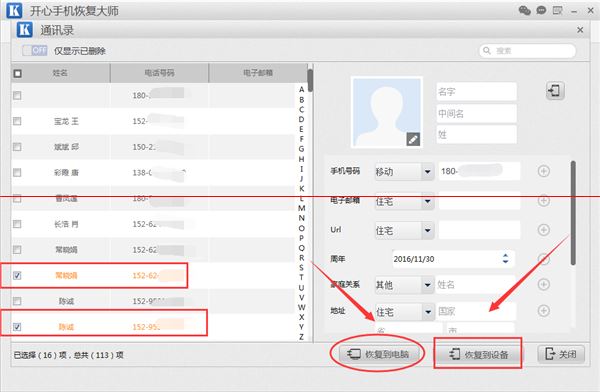
Task: Toggle the 仅显示已删除 OFF switch
Action: pyautogui.click(x=34, y=50)
